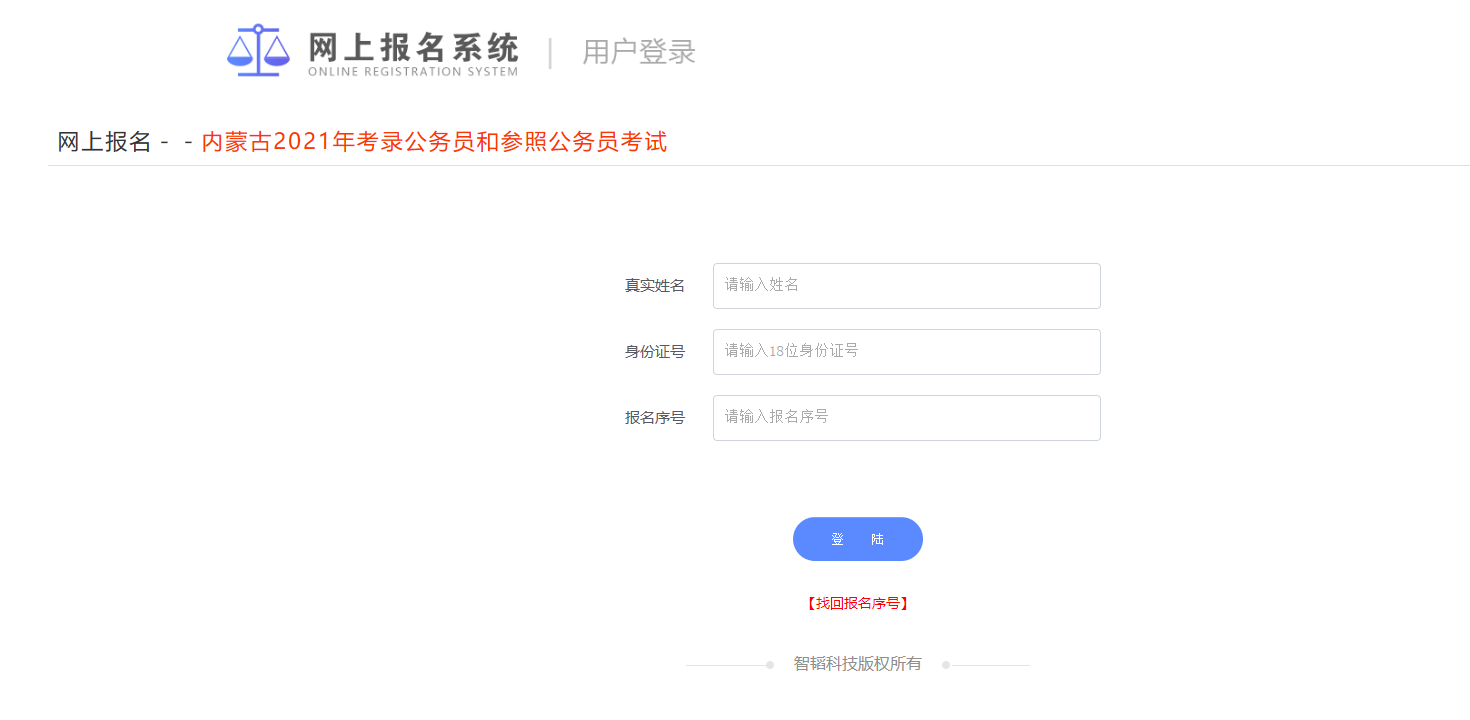Focus the 18位身份证号 input field
The height and width of the screenshot is (720, 1470).
point(906,352)
